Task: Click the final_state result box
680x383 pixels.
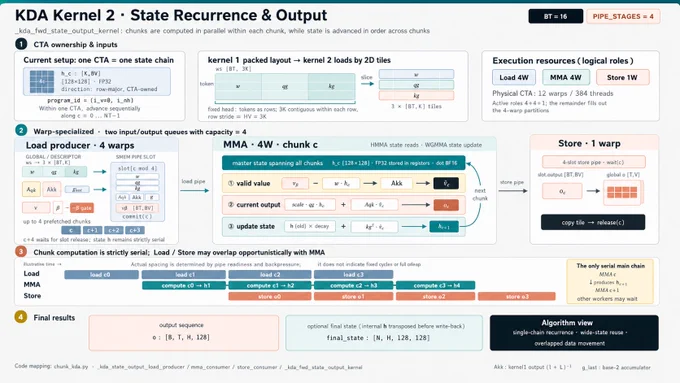Action: pyautogui.click(x=384, y=333)
